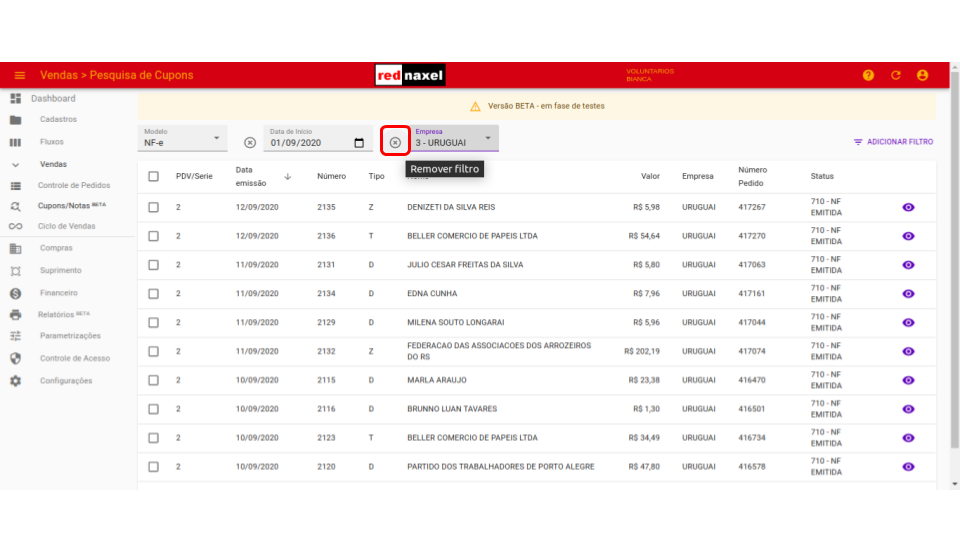Screen dimensions: 960x540
Task: Open the Empresa 3 - URUGUAI dropdown
Action: point(454,138)
